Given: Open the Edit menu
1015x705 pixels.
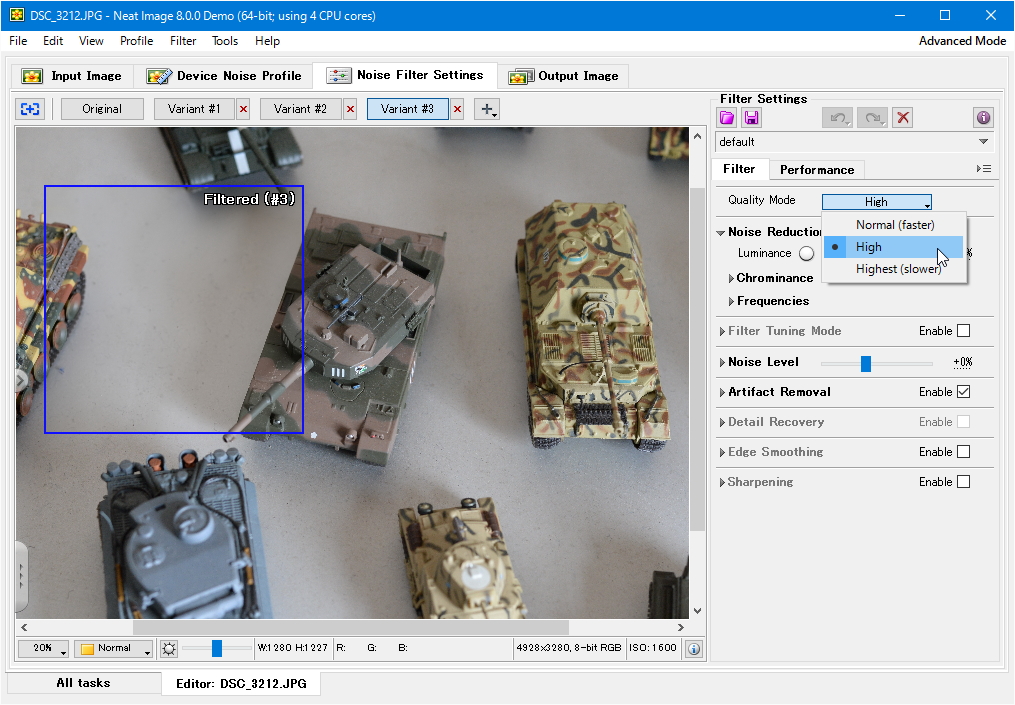Looking at the screenshot, I should (53, 41).
